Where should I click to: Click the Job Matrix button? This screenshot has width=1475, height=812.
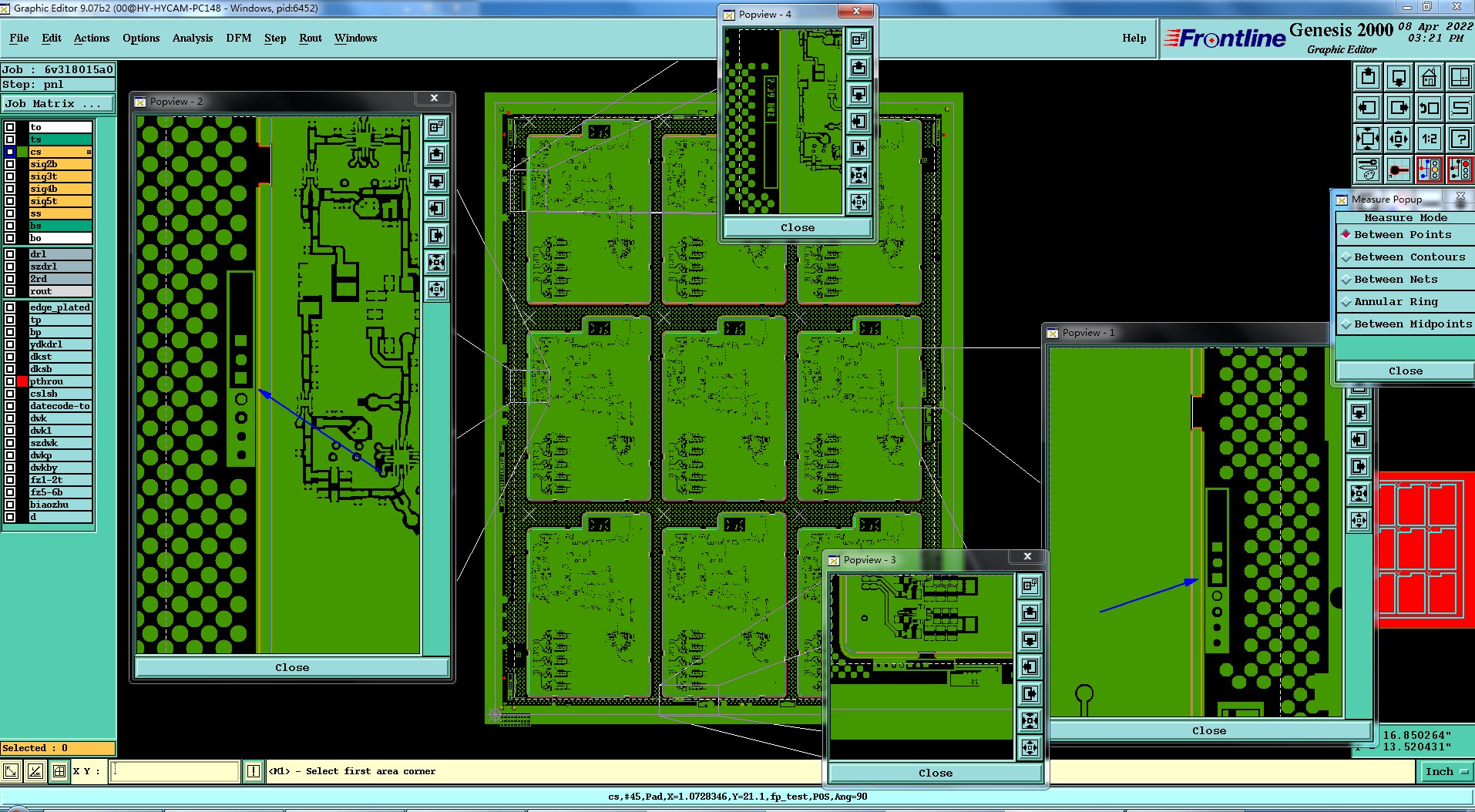coord(57,103)
